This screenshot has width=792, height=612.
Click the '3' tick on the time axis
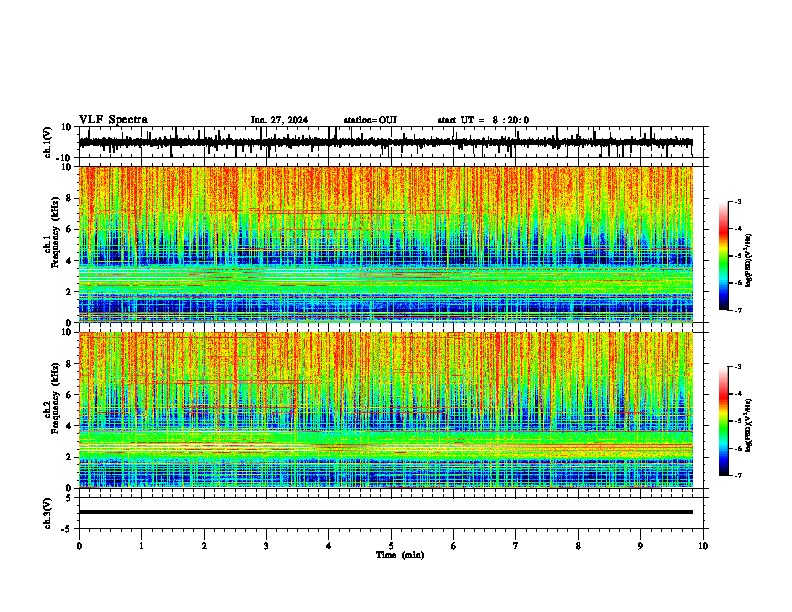point(266,546)
